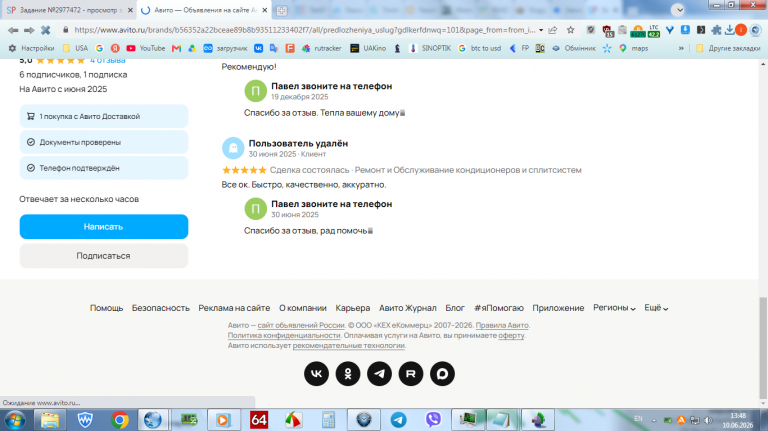This screenshot has height=431, width=768.
Task: Open the tab search dropdown button
Action: (678, 10)
